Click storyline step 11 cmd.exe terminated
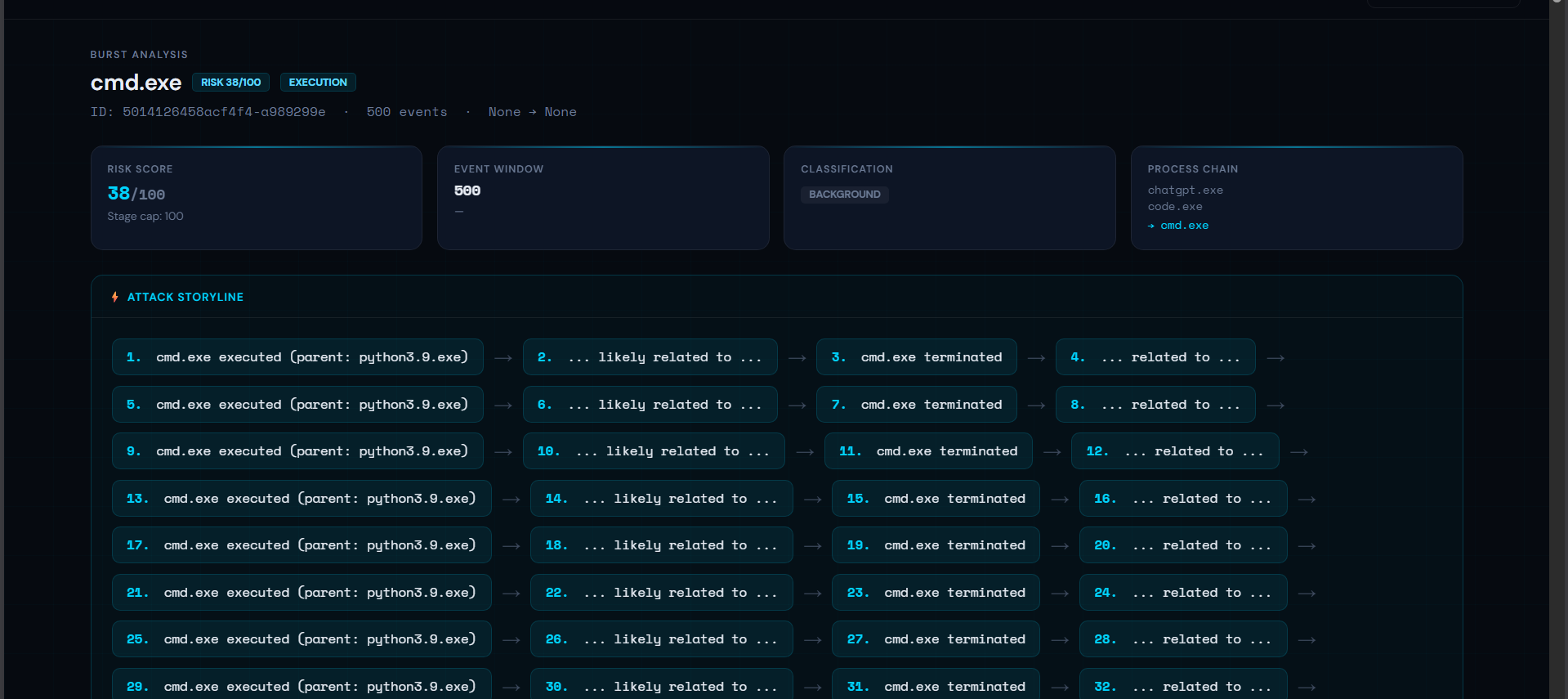 (x=928, y=451)
